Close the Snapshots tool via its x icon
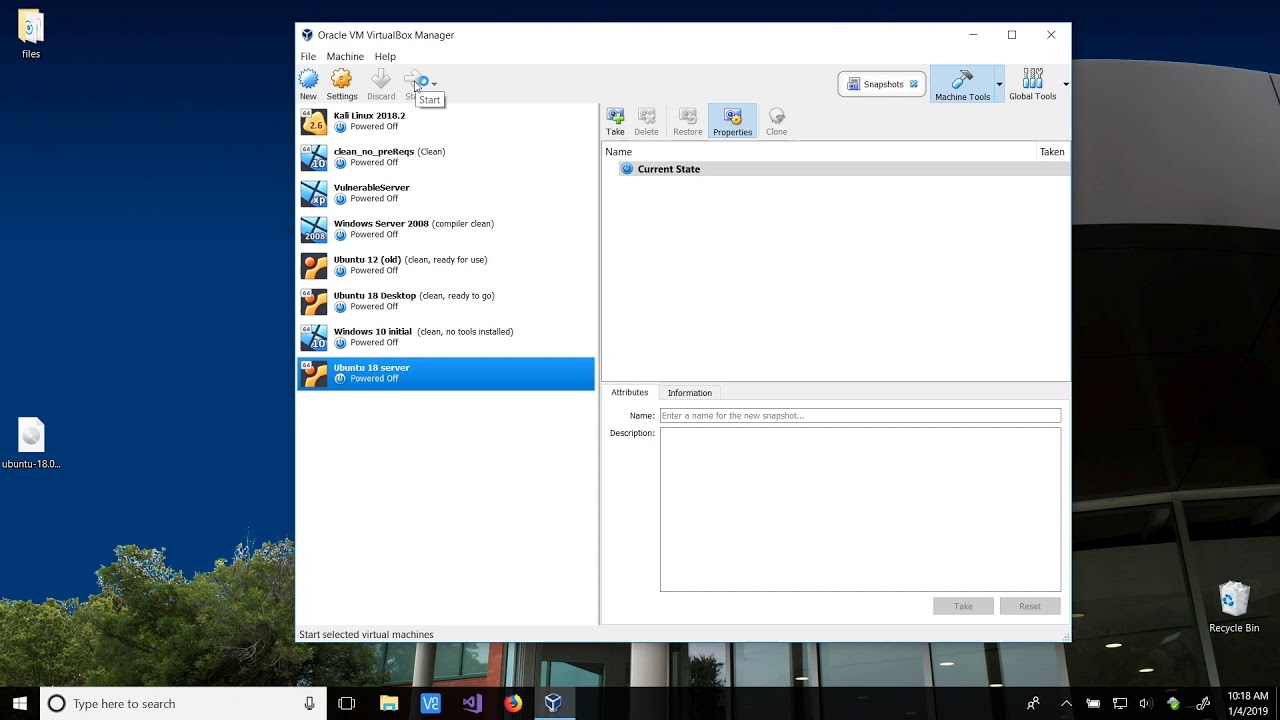Screen dimensions: 1280x720 click(x=914, y=84)
